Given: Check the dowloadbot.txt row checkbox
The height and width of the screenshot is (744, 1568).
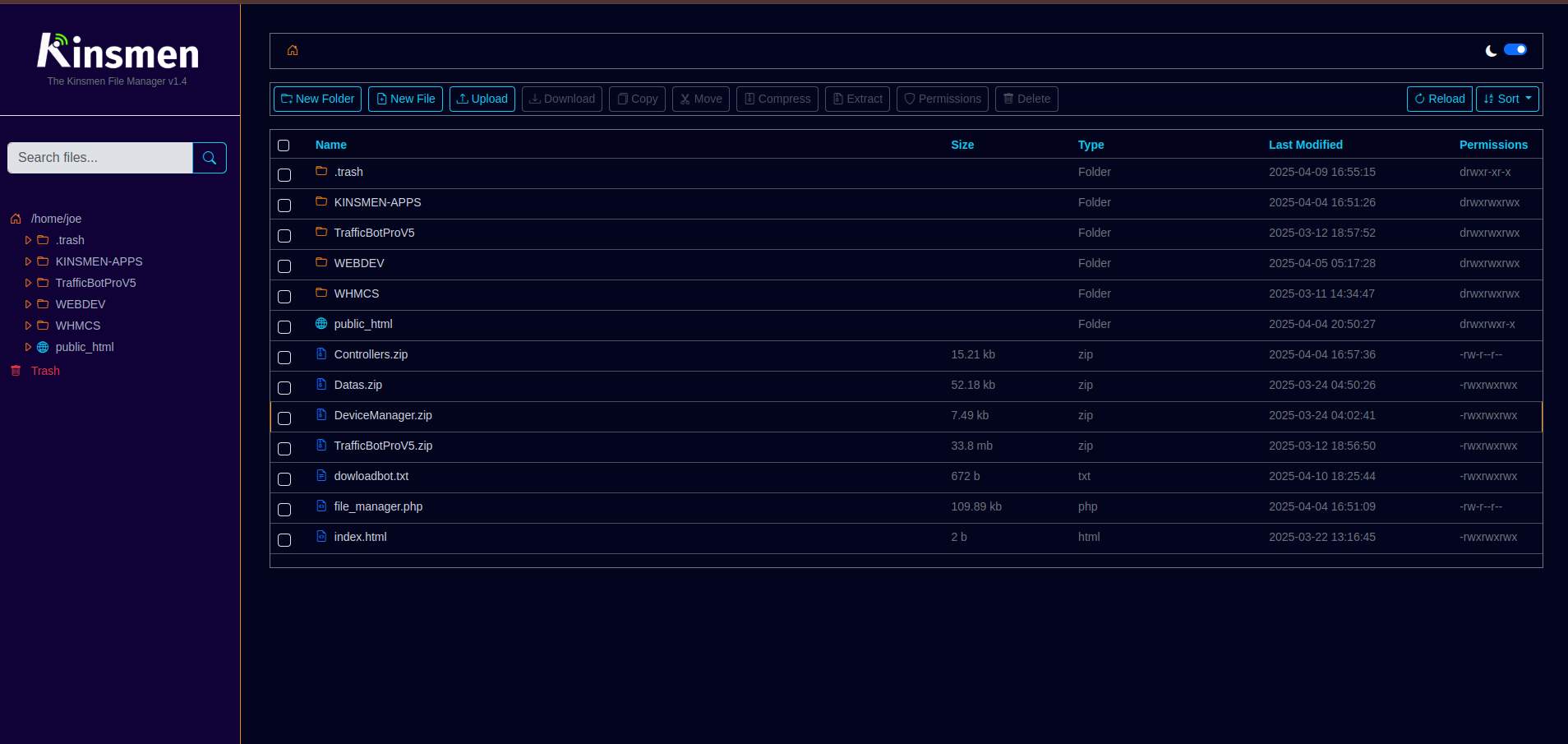Looking at the screenshot, I should [284, 479].
